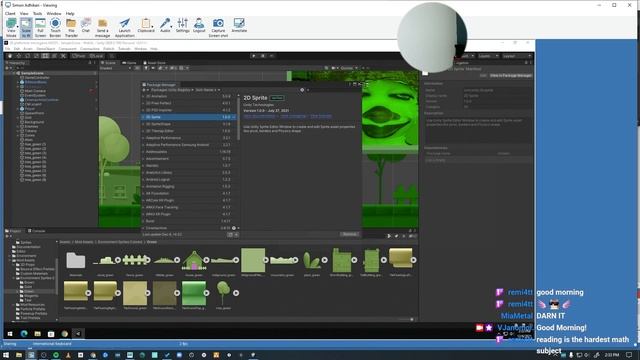Select house_green asset thumbnail
Image resolution: width=640 pixels, height=360 pixels.
[194, 260]
